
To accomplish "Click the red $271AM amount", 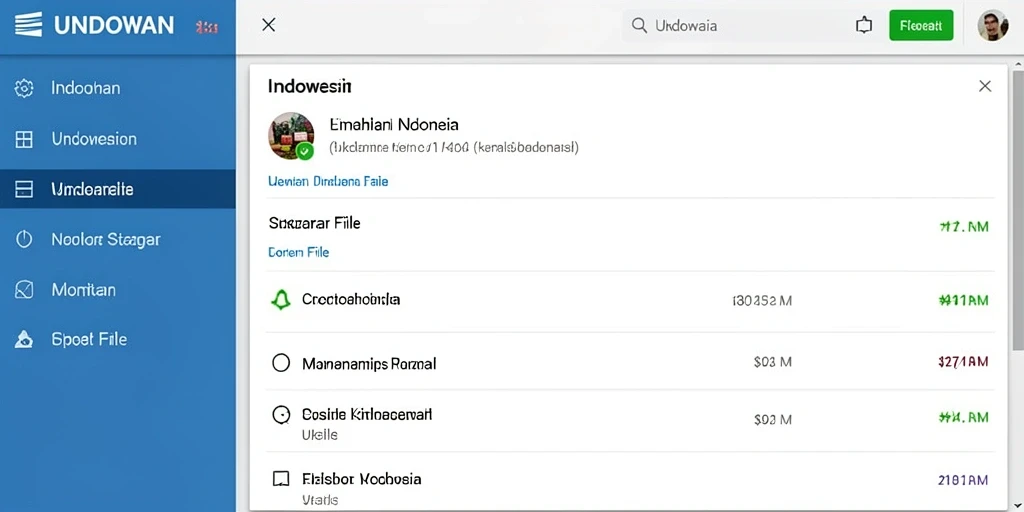I will pyautogui.click(x=963, y=362).
